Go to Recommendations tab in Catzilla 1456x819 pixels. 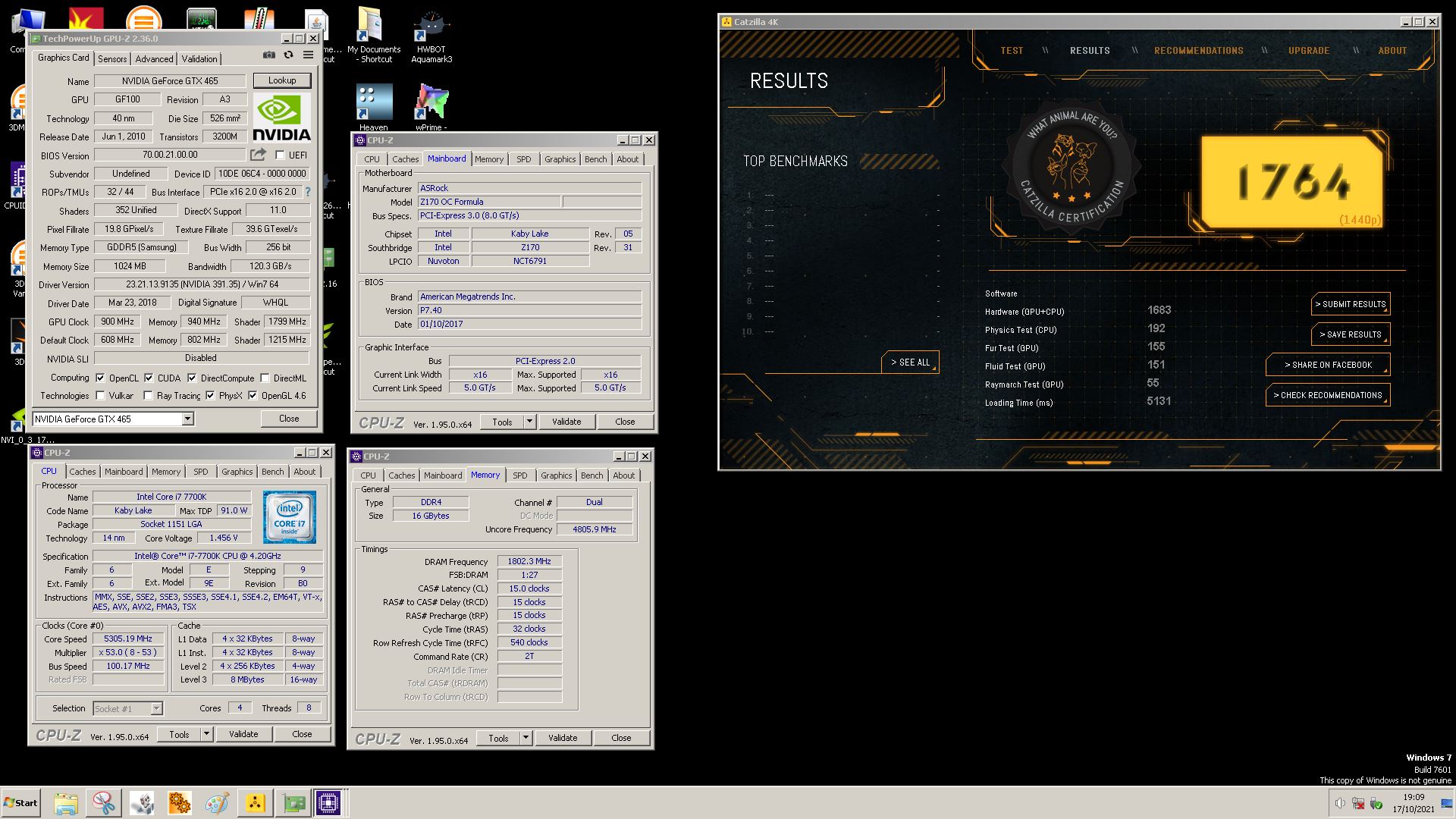click(1198, 51)
